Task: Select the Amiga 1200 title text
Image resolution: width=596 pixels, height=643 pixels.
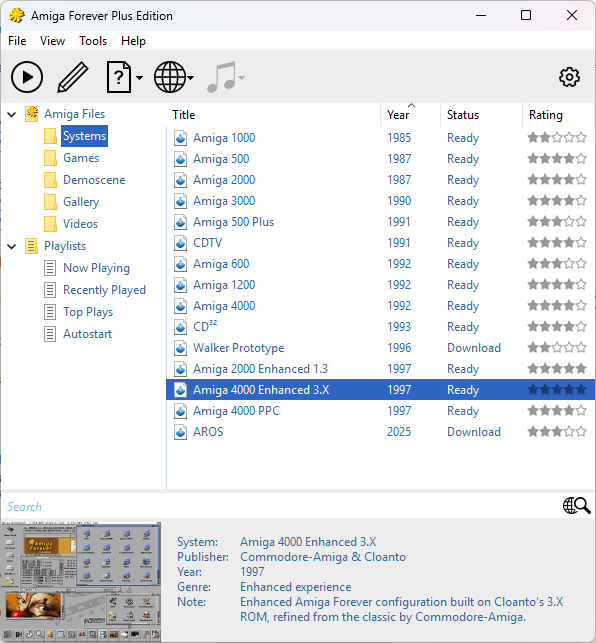Action: (224, 285)
